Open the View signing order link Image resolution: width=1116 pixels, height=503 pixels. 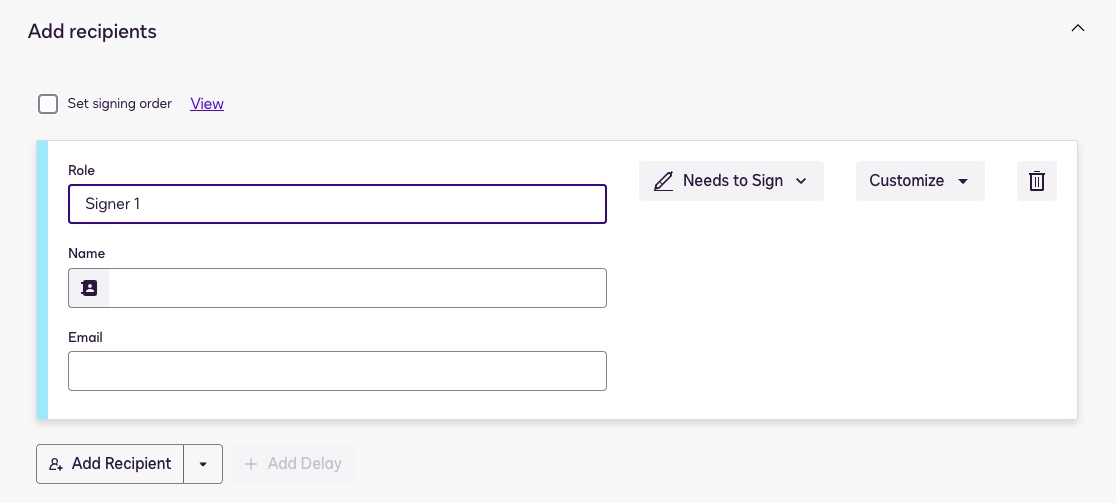(207, 104)
